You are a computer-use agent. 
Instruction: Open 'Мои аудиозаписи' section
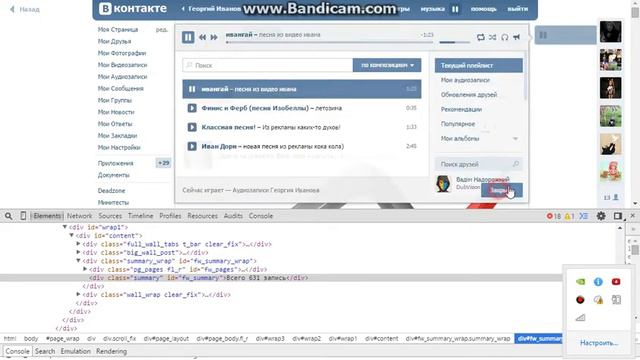[x=465, y=80]
